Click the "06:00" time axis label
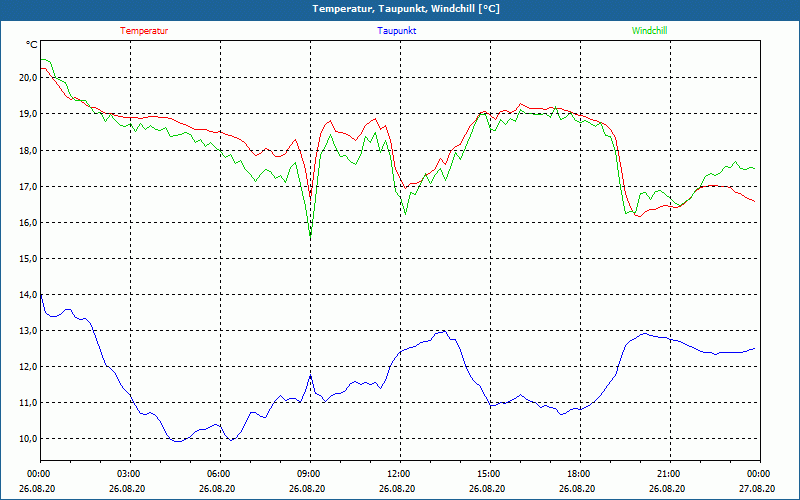This screenshot has width=800, height=500. 217,474
